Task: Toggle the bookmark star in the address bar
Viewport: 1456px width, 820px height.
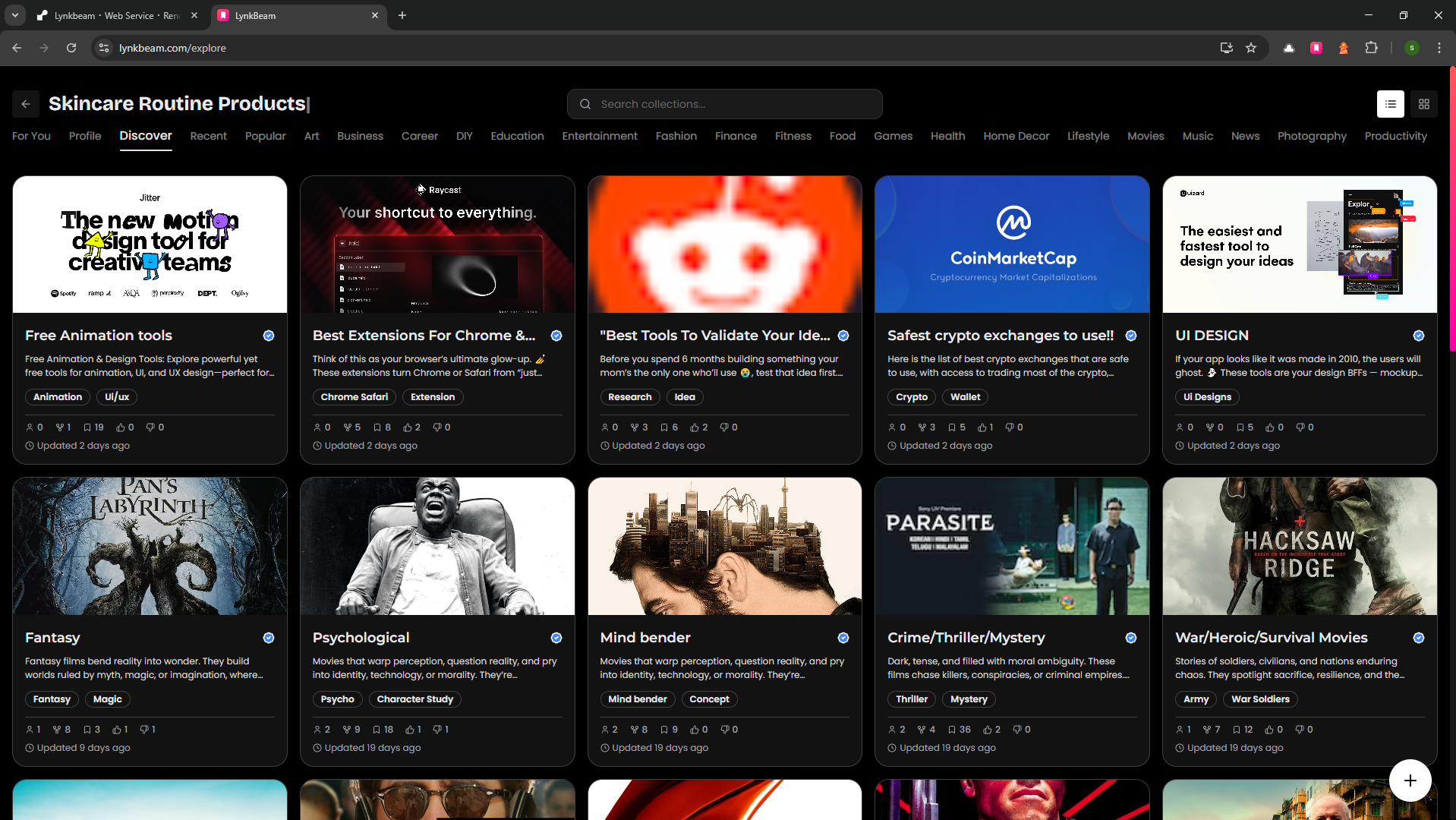Action: 1251,48
